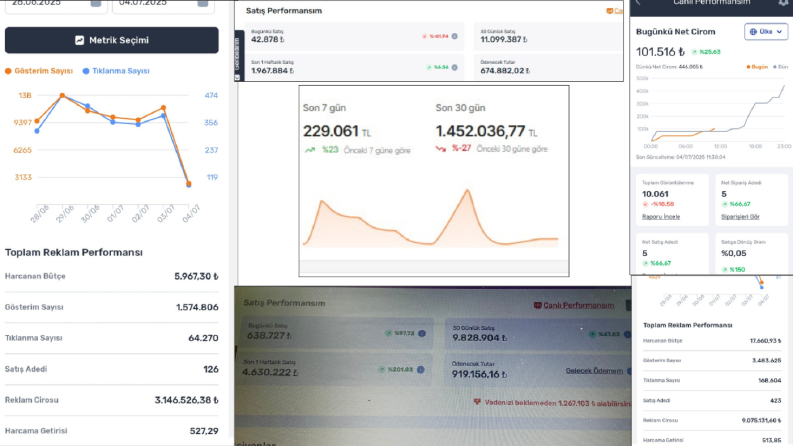This screenshot has height=446, width=793.
Task: Open the end date calendar icon
Action: click(x=203, y=3)
